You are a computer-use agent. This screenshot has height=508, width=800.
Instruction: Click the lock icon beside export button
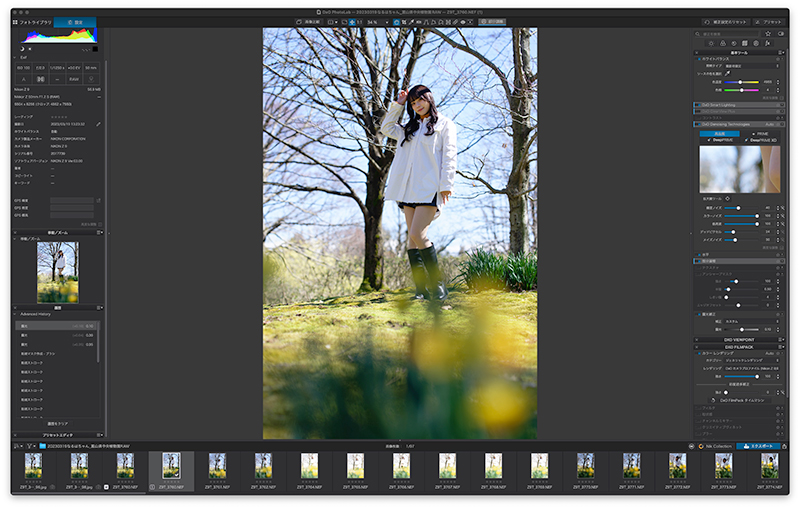coord(784,446)
